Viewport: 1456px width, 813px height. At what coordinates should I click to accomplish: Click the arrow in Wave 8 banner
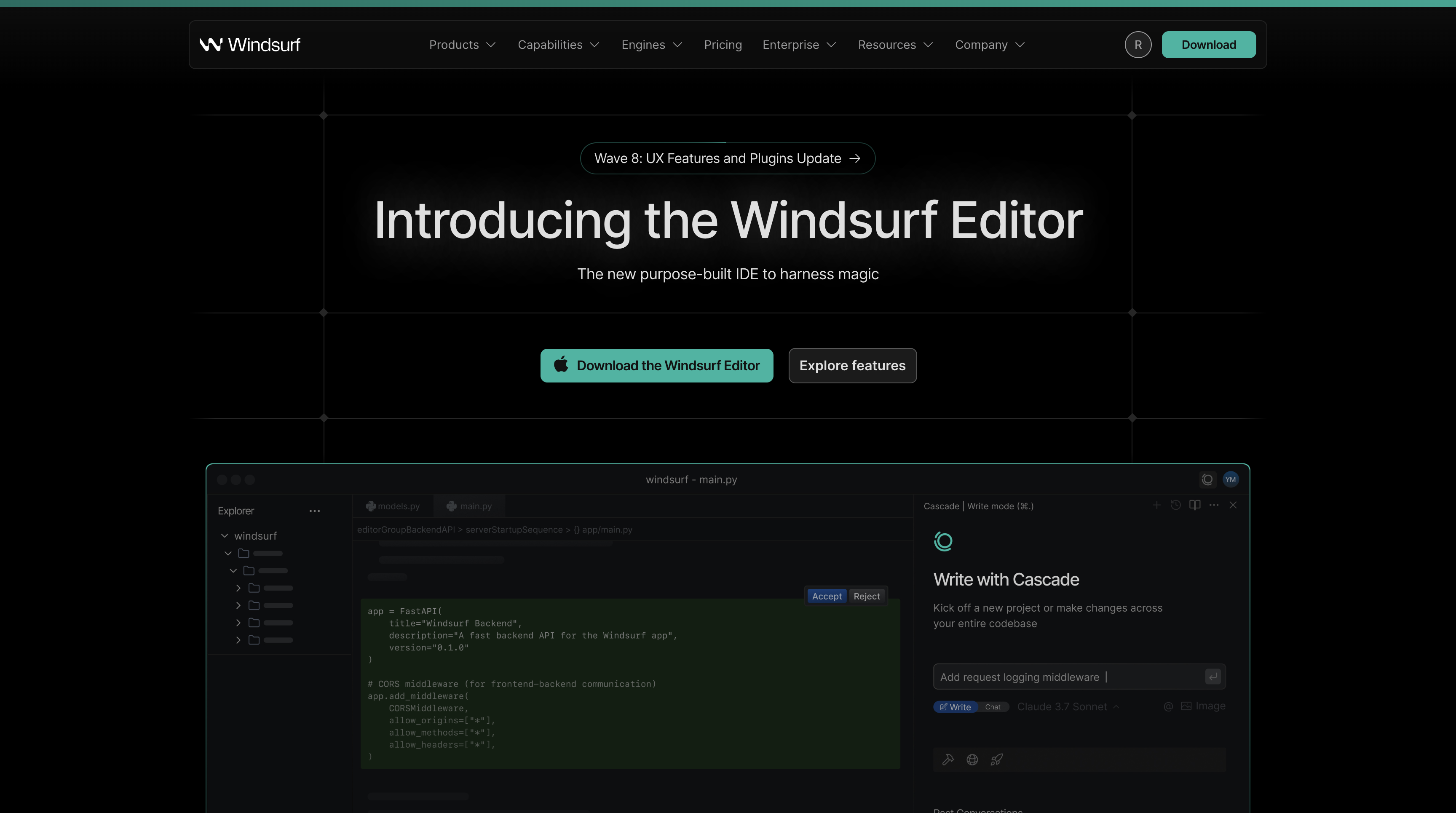pyautogui.click(x=855, y=158)
